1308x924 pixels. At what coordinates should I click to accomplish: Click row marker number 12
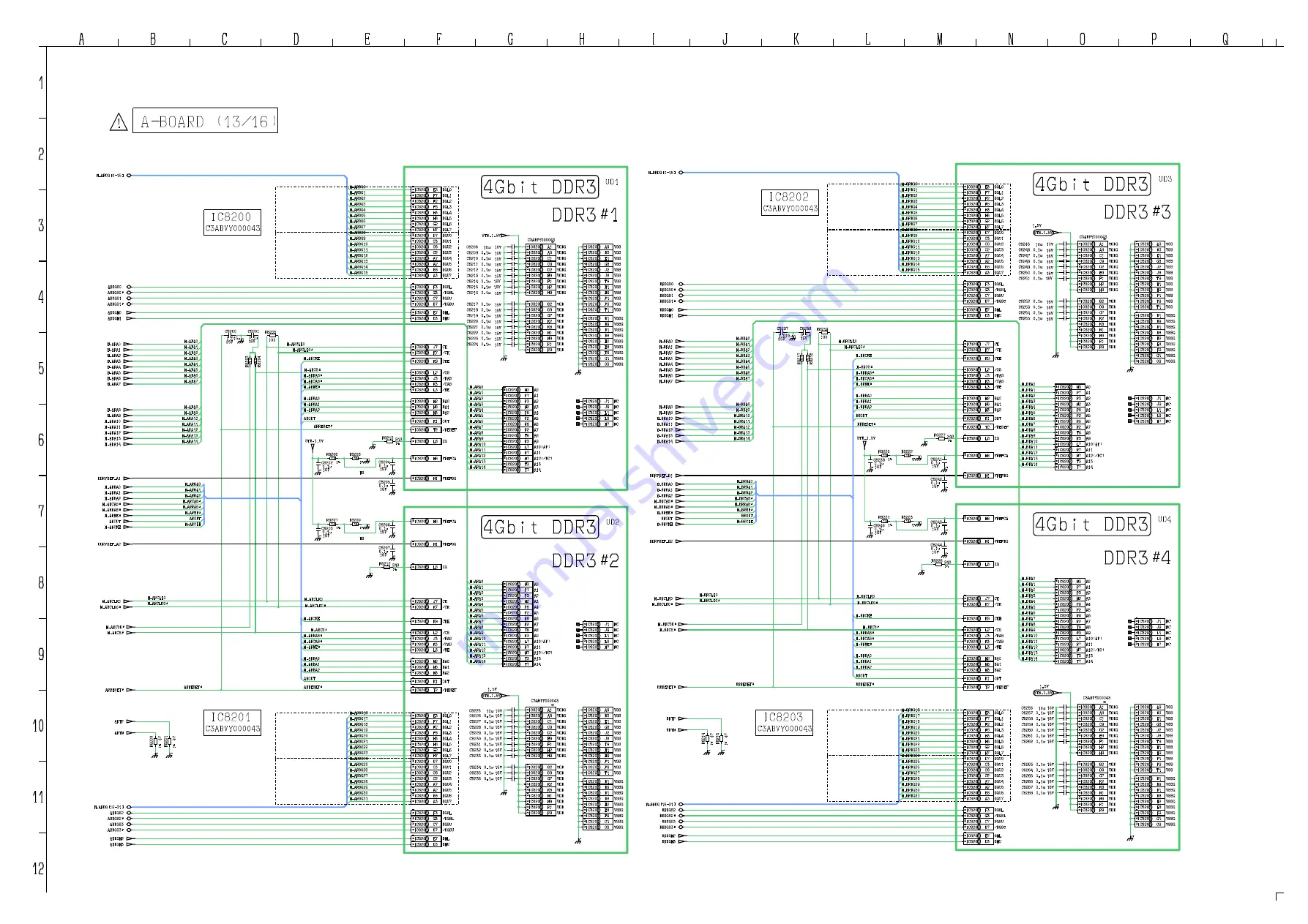click(39, 869)
